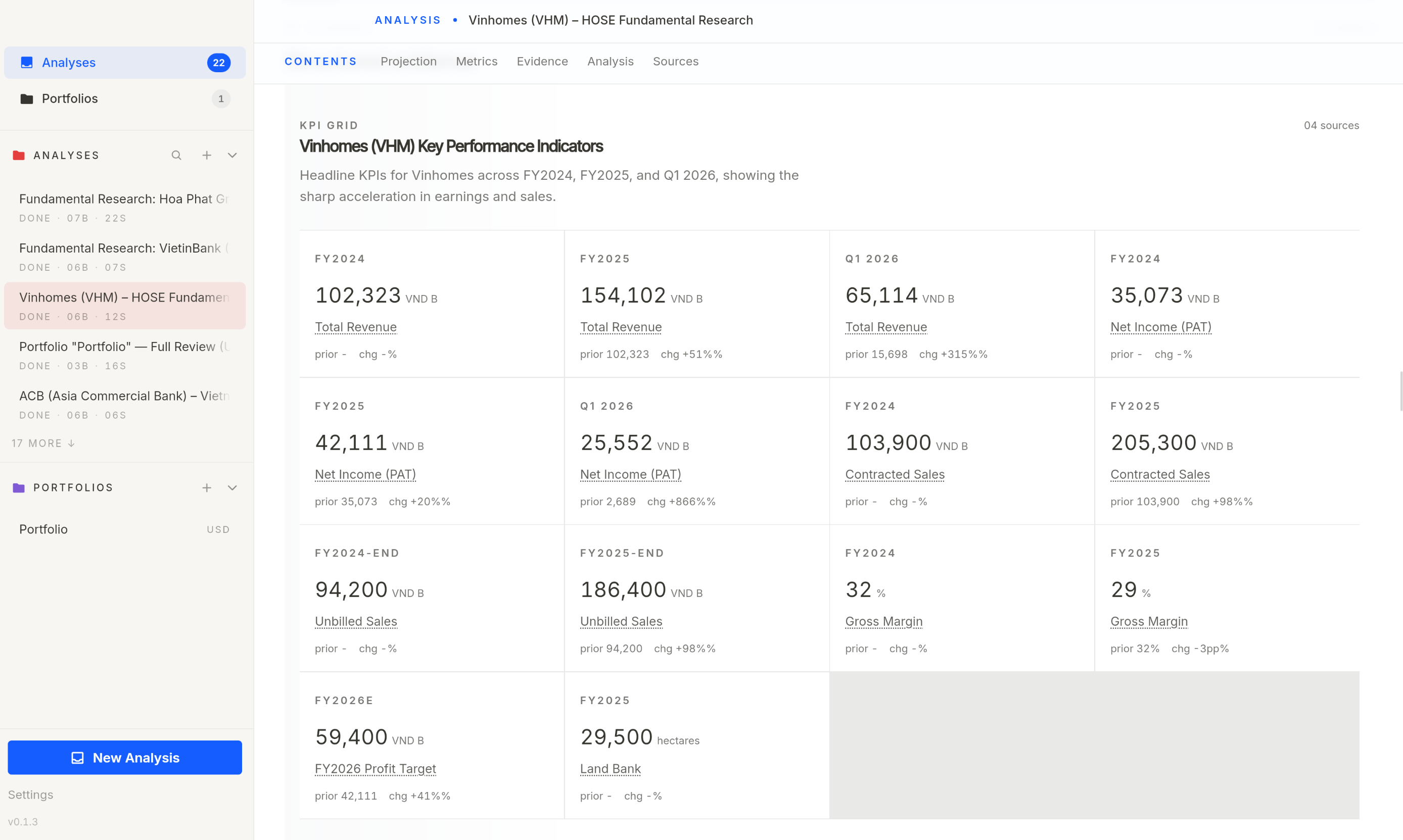Screen dimensions: 1403x840
Task: Open the Portfolio Full Review analysis
Action: pos(124,355)
